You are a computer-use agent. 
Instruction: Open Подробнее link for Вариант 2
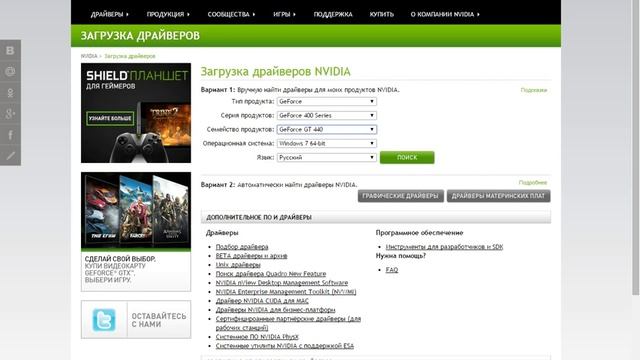click(533, 182)
